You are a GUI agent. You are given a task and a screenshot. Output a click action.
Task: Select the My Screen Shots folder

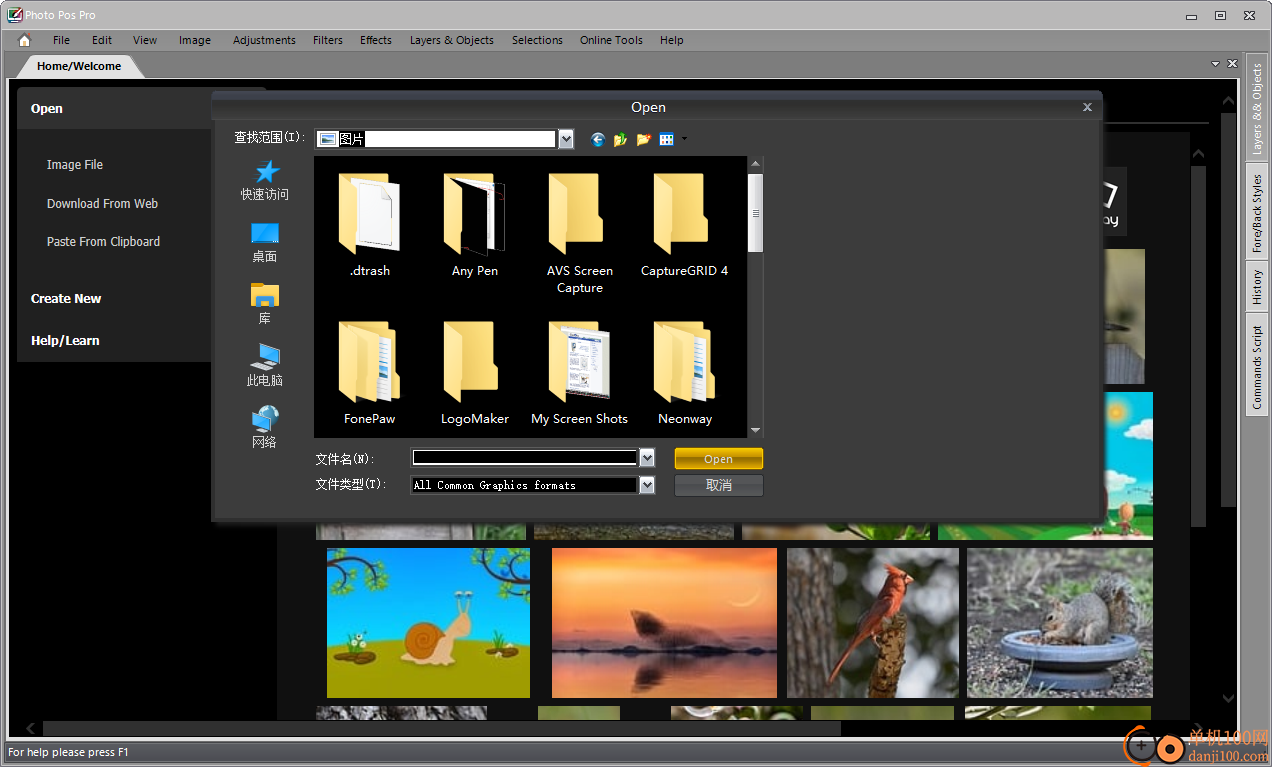(x=580, y=372)
